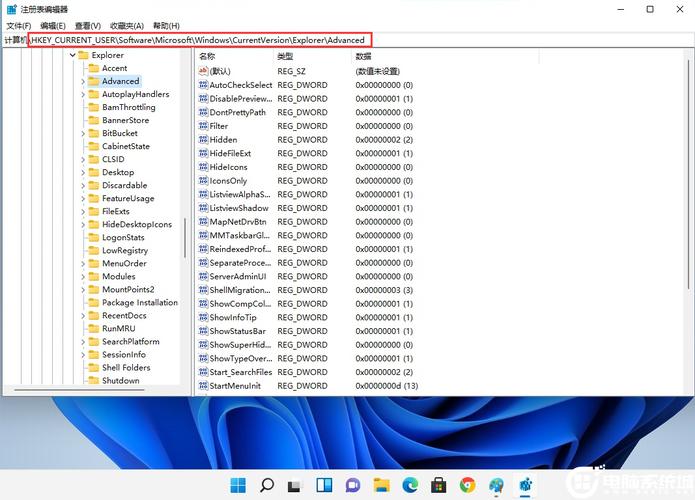Screen dimensions: 695x500
Task: Collapse the Explorer tree node
Action: tap(73, 56)
